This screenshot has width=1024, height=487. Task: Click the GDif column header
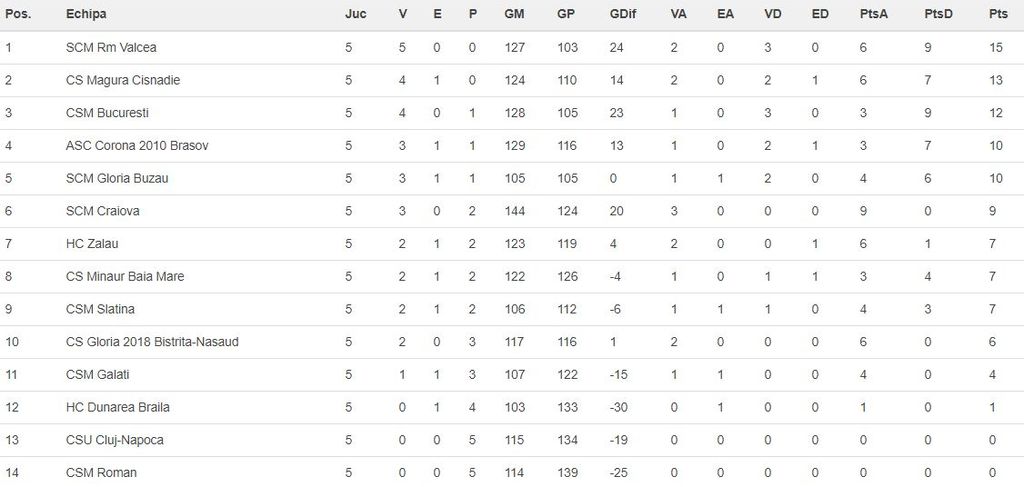click(x=622, y=14)
